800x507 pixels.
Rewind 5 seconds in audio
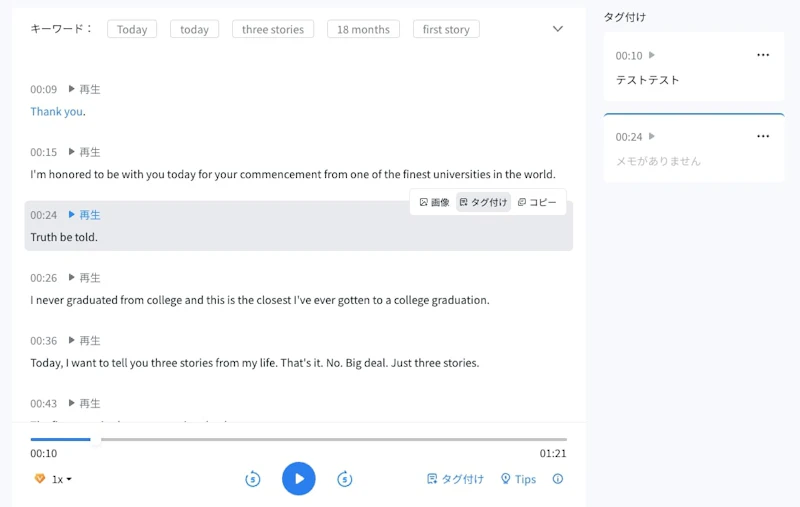[x=253, y=479]
